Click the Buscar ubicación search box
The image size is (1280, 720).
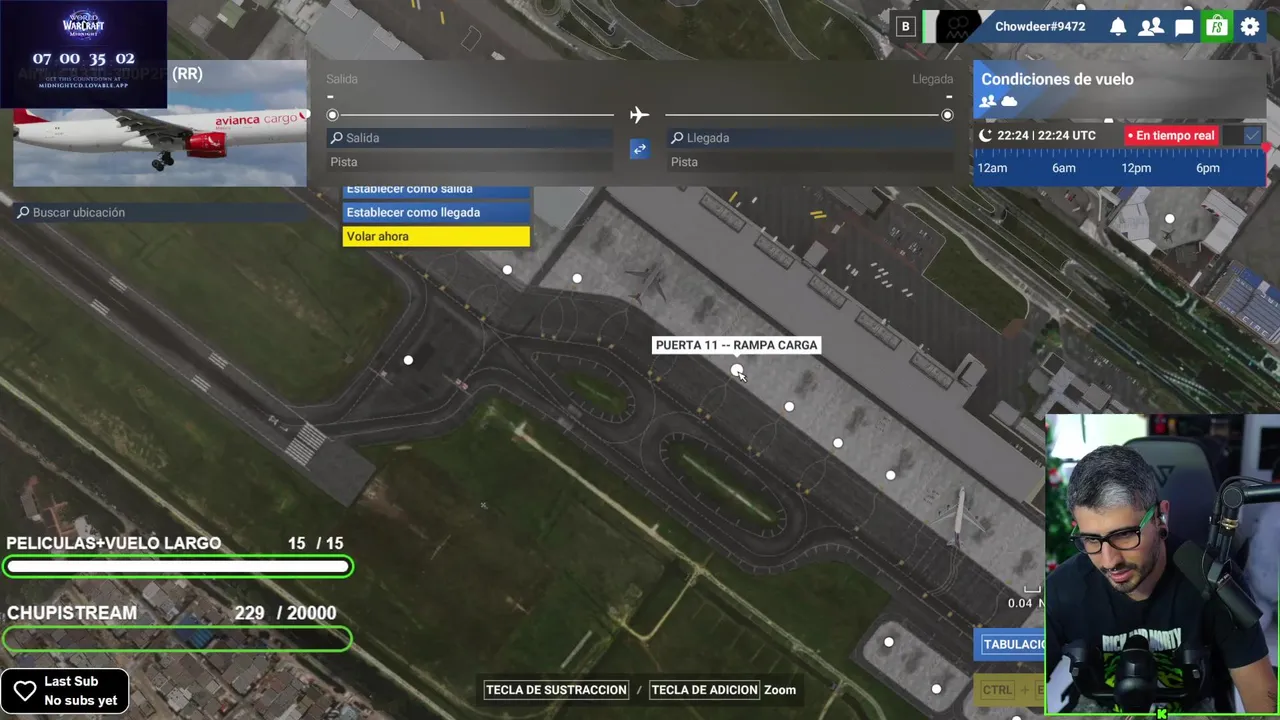pyautogui.click(x=160, y=212)
